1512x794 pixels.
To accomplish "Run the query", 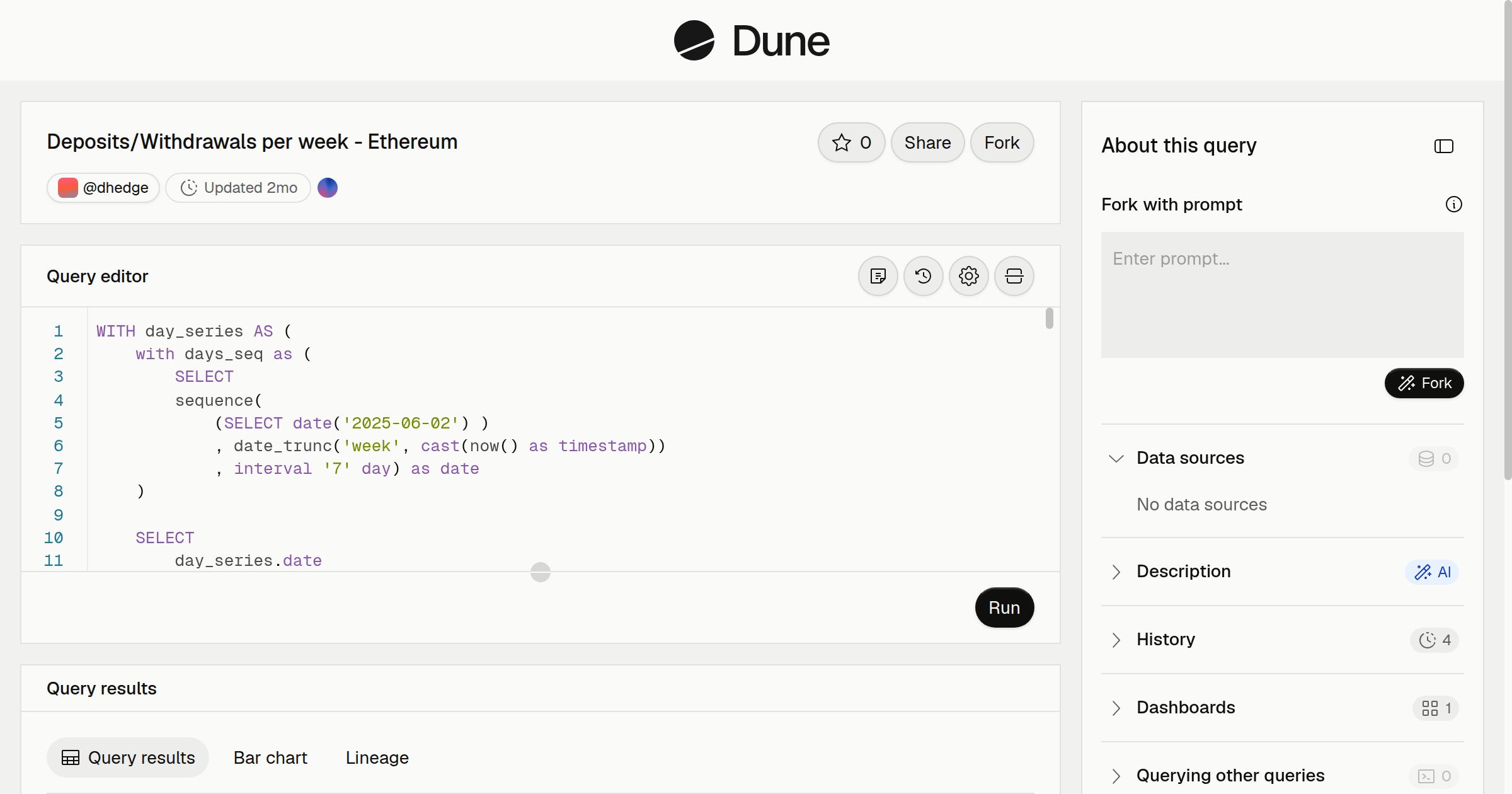I will pos(1004,607).
